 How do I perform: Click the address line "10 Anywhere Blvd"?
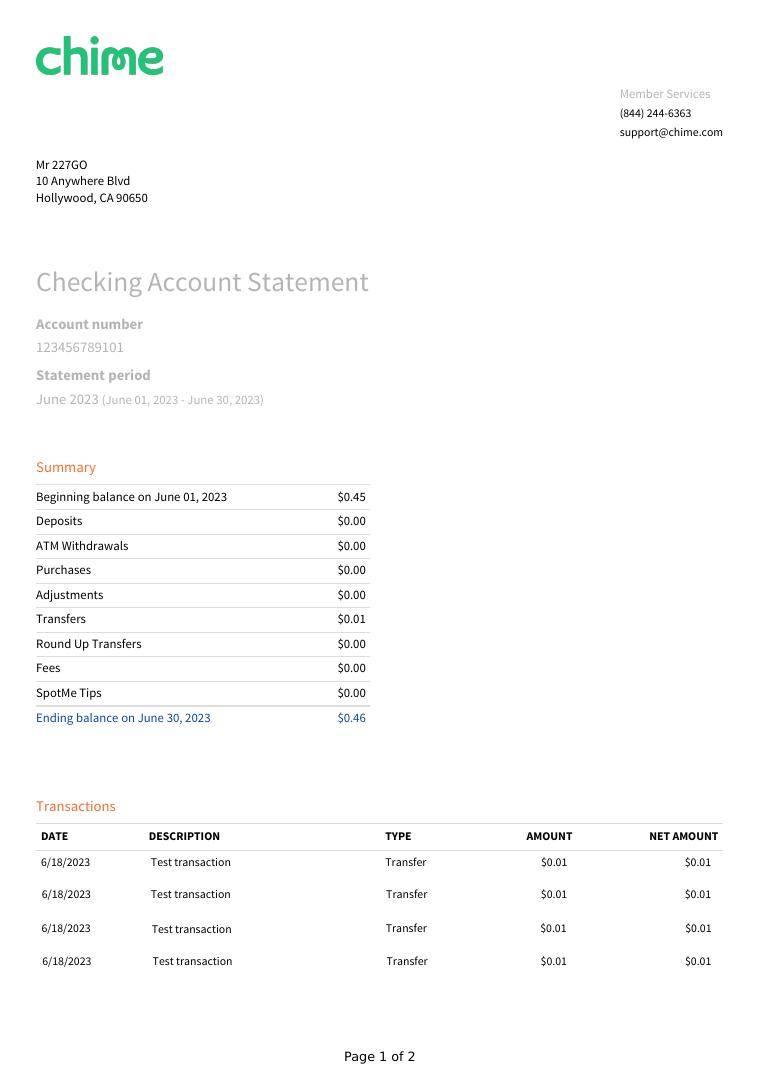tap(83, 181)
